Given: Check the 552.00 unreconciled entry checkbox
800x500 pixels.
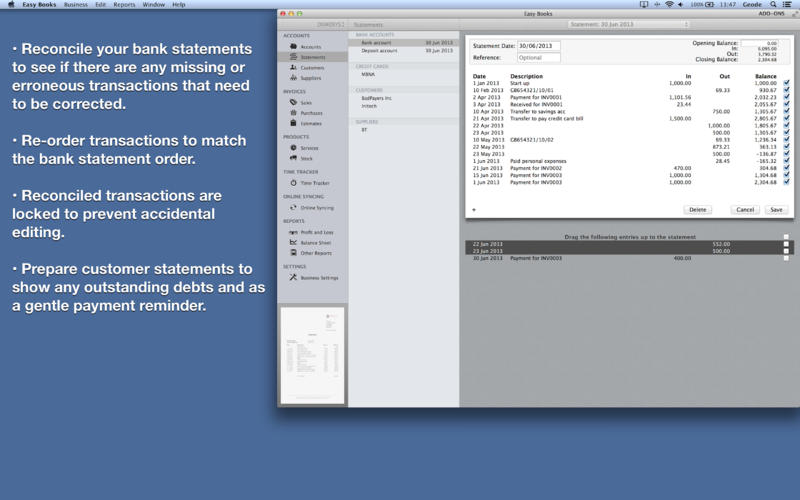Looking at the screenshot, I should (786, 244).
